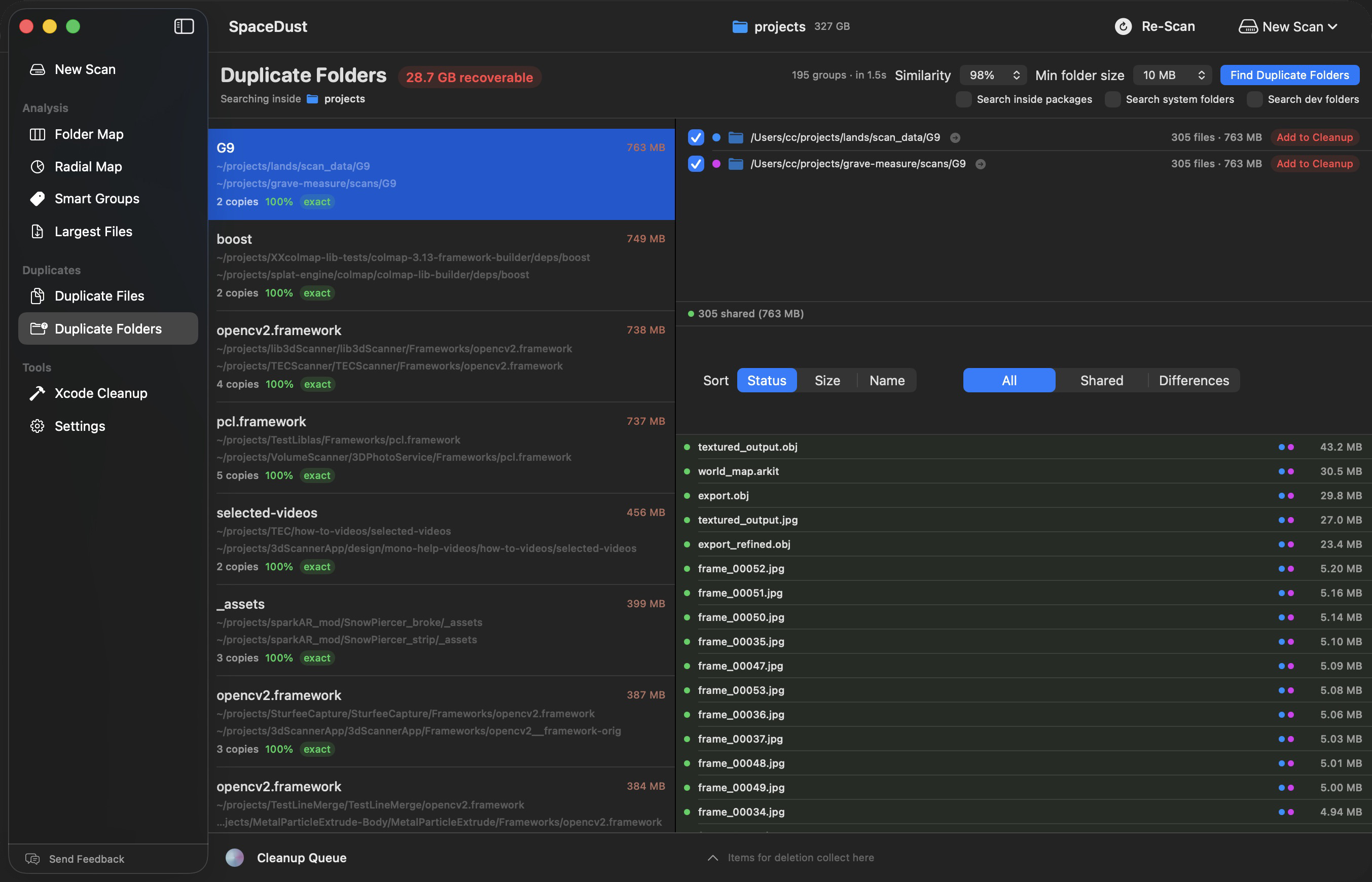Screen dimensions: 1372x882
Task: Select 738 MB opencv2.framework group
Action: [x=441, y=356]
